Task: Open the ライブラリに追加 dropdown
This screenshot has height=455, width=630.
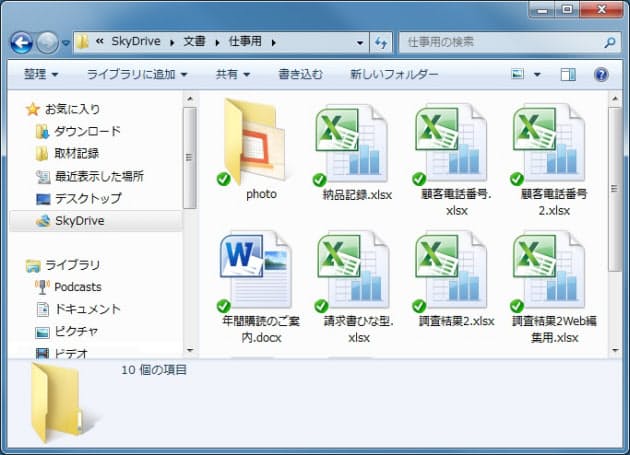Action: (137, 75)
